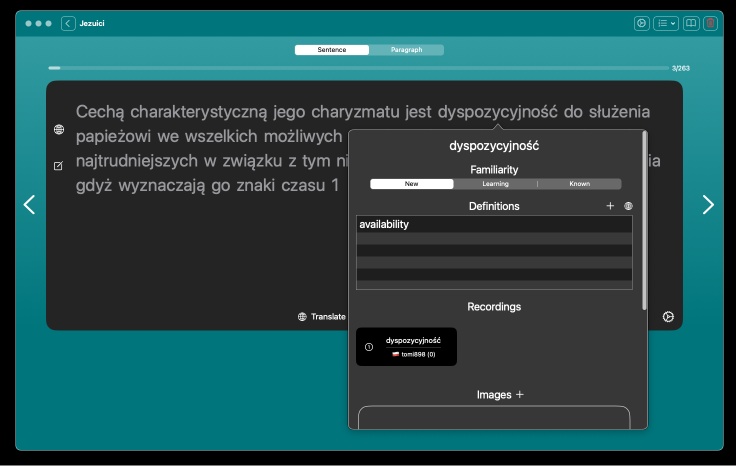
Task: Expand the list options dropdown in toolbar
Action: 666,23
